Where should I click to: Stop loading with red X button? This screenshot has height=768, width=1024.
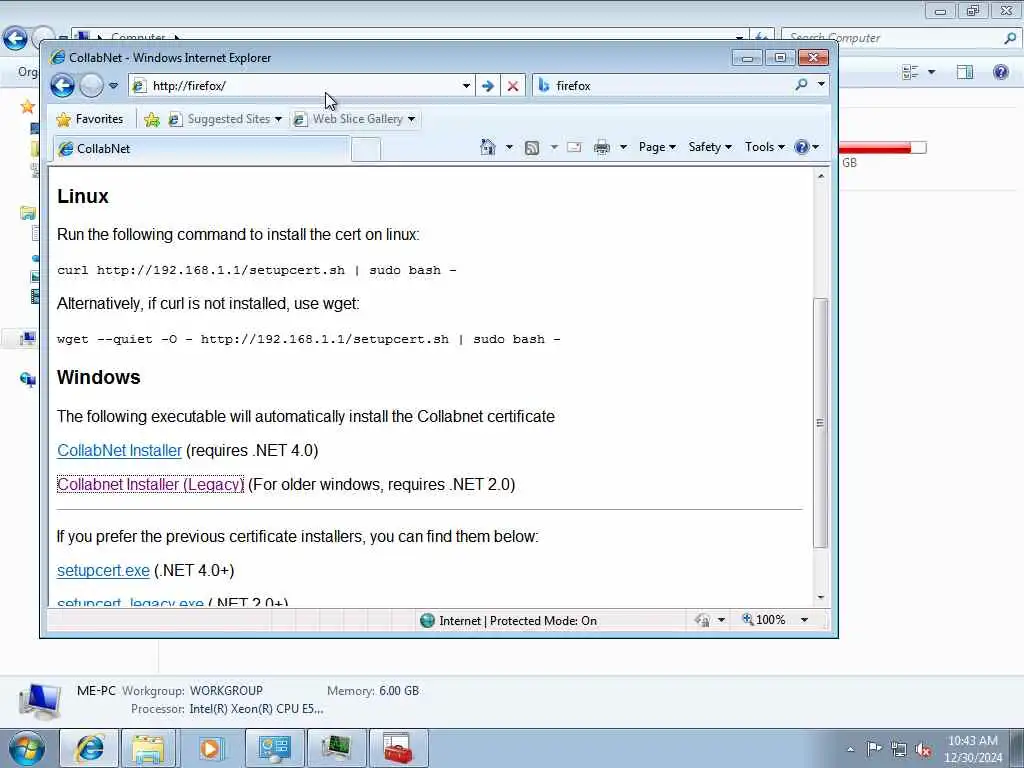(513, 86)
